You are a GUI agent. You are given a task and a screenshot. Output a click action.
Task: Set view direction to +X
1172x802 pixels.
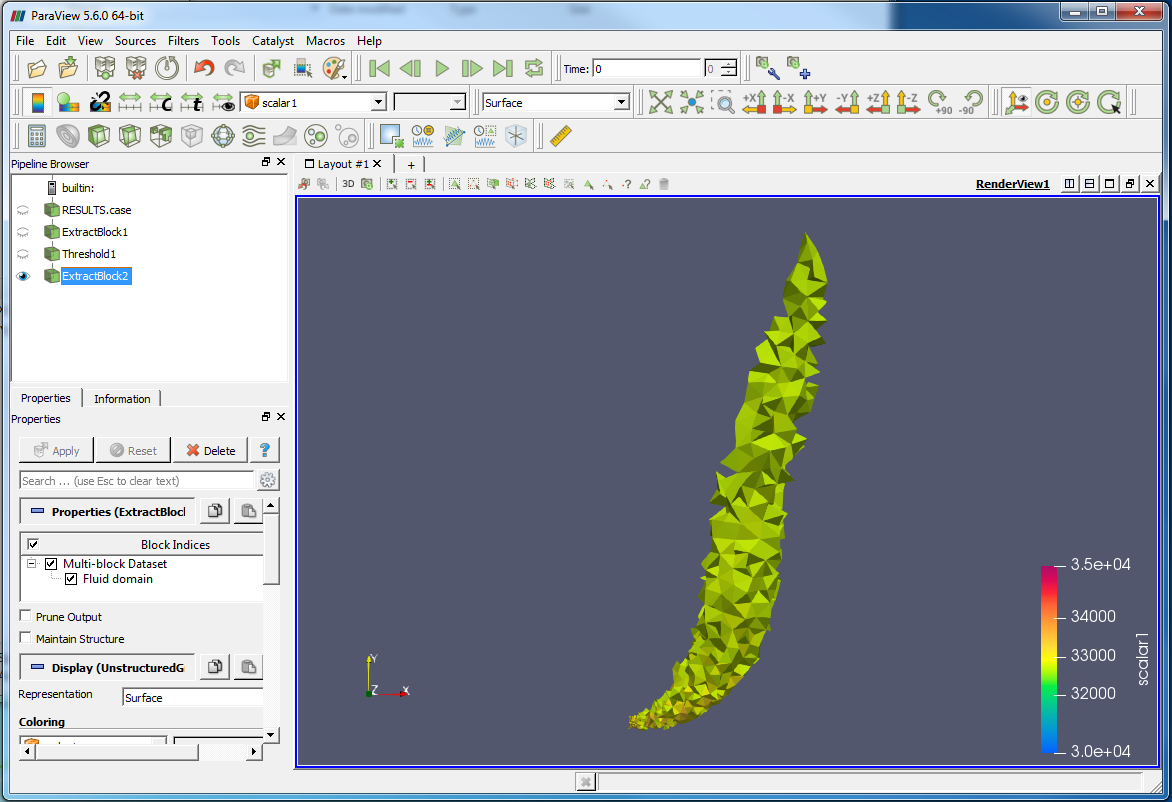pyautogui.click(x=754, y=102)
